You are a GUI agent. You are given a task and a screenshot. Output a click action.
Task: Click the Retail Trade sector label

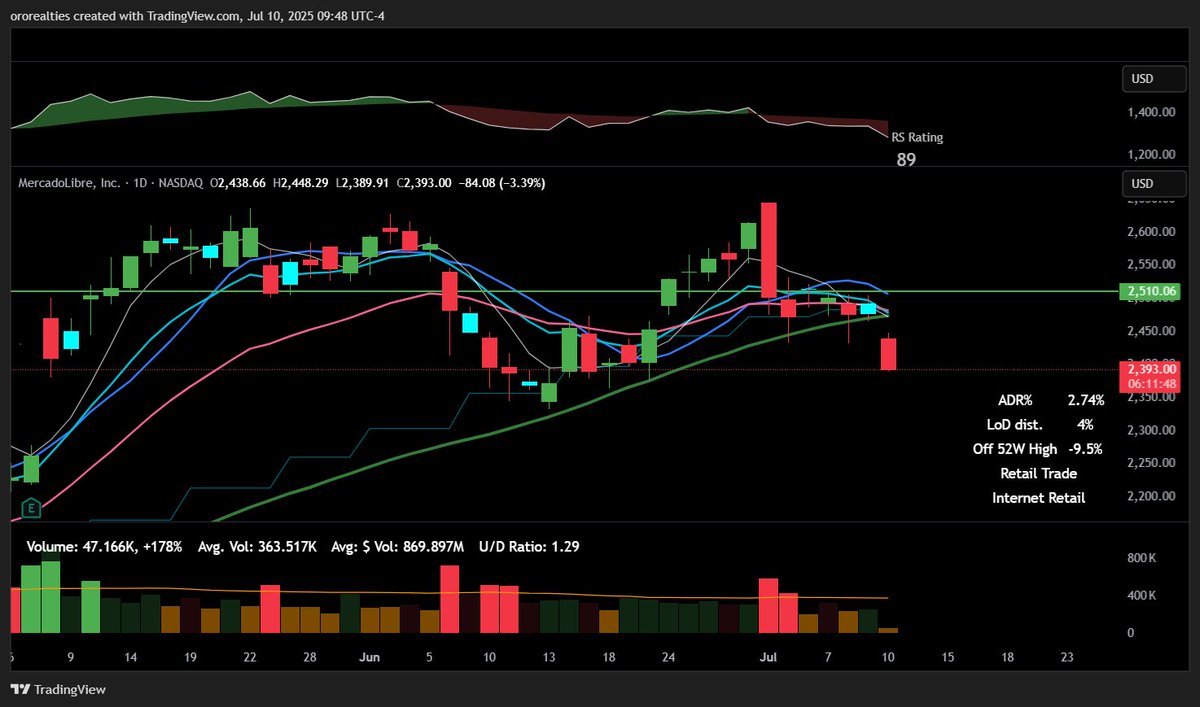(x=1038, y=473)
